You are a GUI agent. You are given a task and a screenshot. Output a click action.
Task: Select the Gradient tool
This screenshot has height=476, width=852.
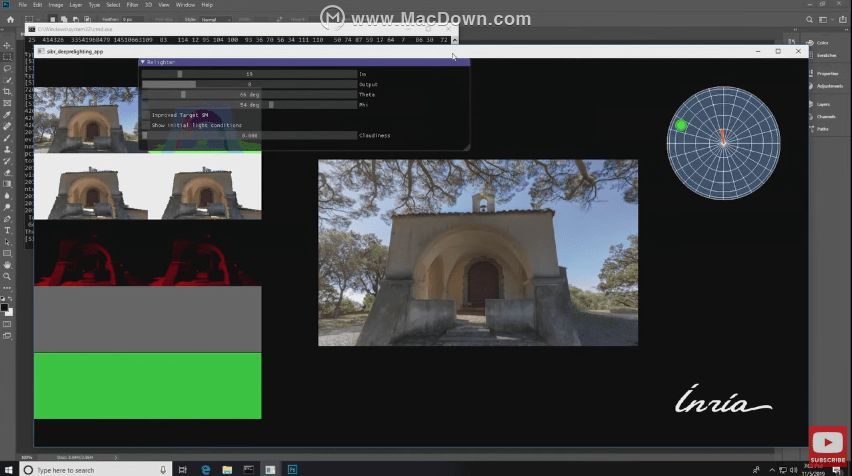click(x=7, y=184)
